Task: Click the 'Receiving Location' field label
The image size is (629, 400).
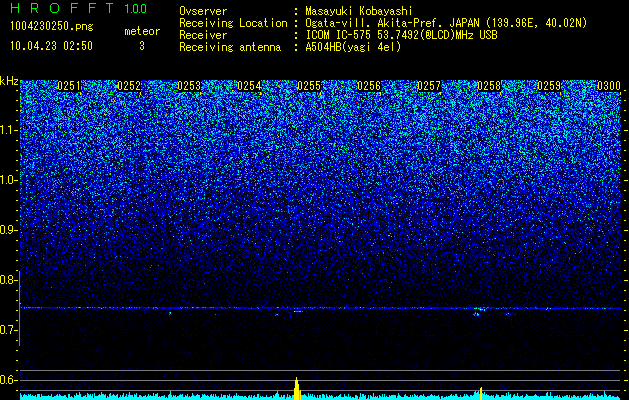Action: tap(233, 23)
